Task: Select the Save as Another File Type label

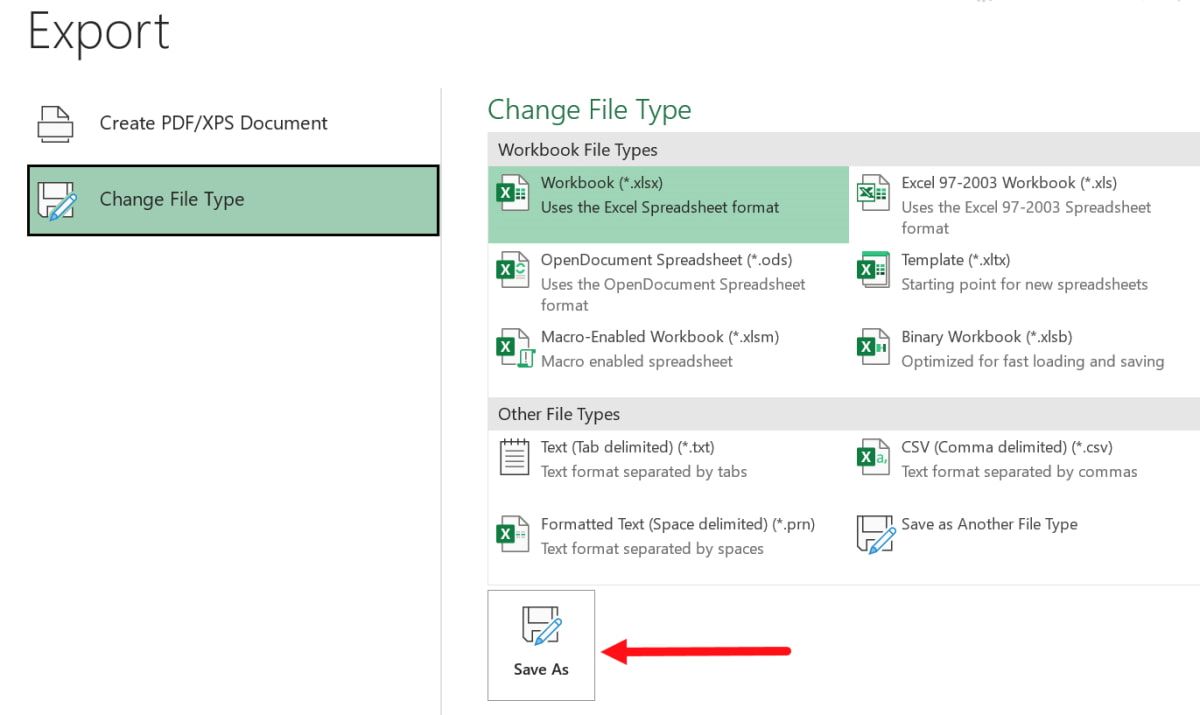Action: click(989, 524)
